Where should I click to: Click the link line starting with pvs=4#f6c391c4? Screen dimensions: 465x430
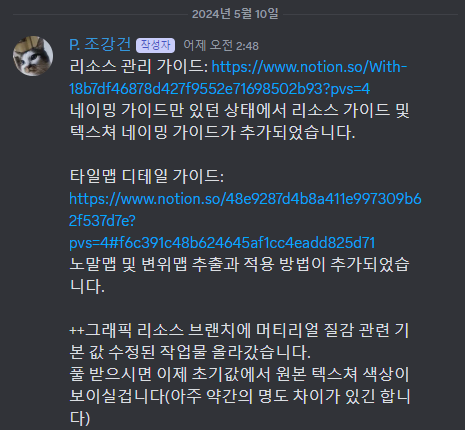(x=222, y=243)
